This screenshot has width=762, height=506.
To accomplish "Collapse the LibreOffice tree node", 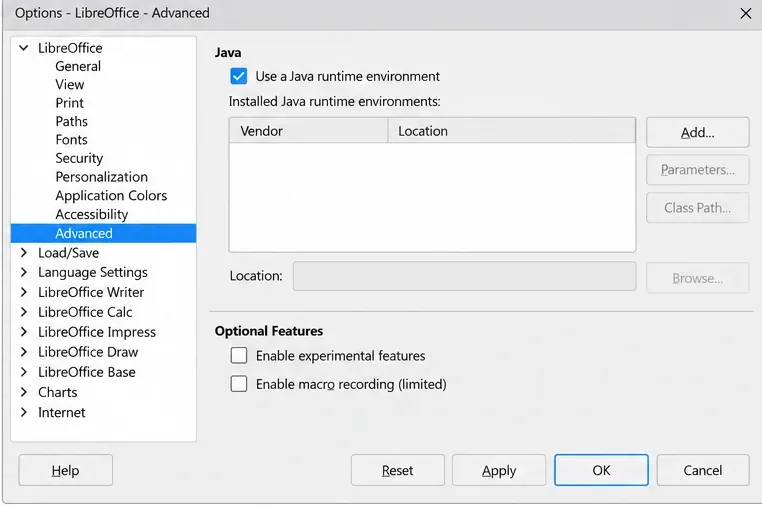I will click(23, 48).
